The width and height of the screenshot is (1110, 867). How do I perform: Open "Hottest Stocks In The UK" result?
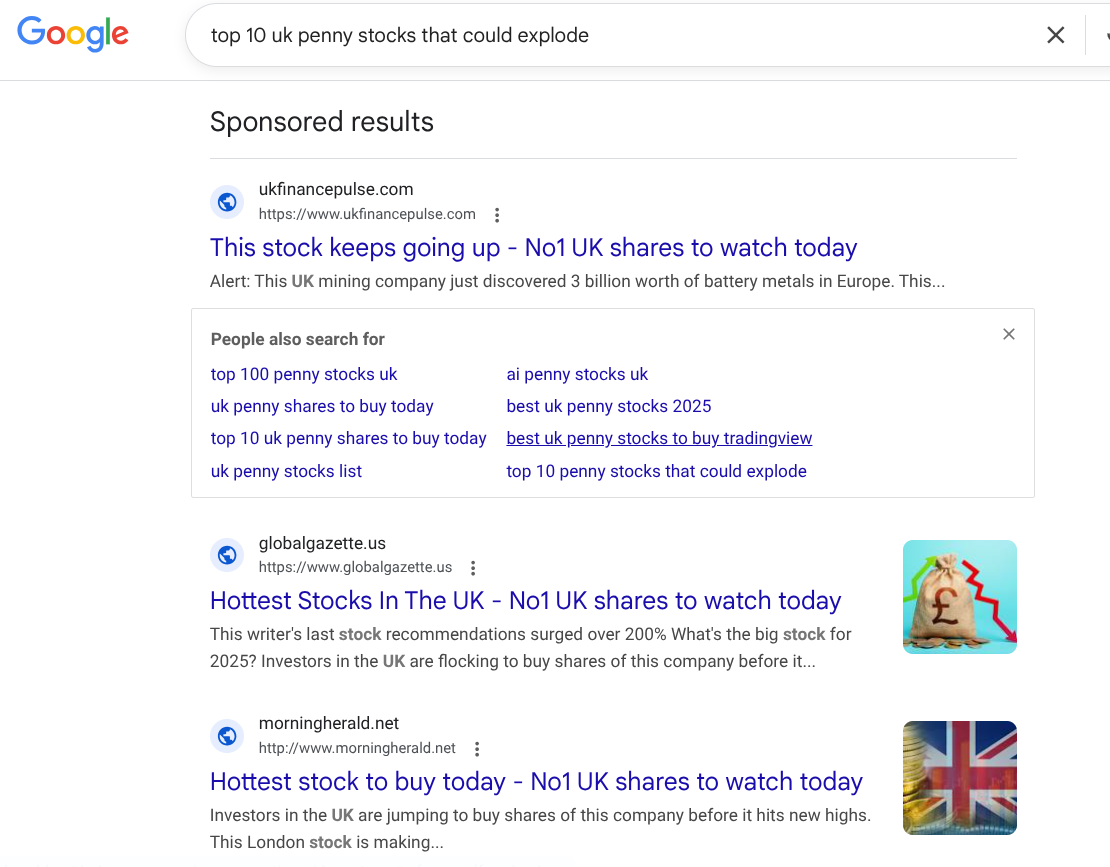[525, 601]
